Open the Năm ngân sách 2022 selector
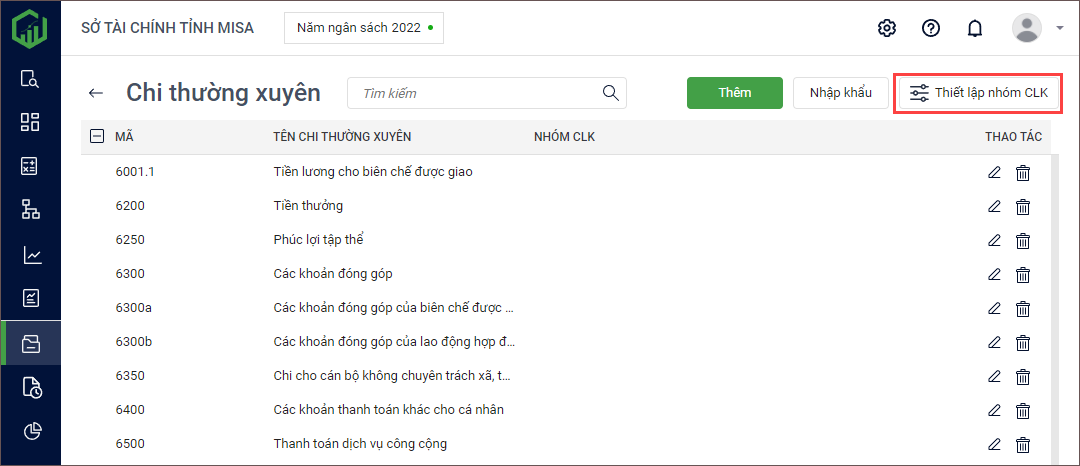Screen dimensions: 1080x466 tap(364, 28)
